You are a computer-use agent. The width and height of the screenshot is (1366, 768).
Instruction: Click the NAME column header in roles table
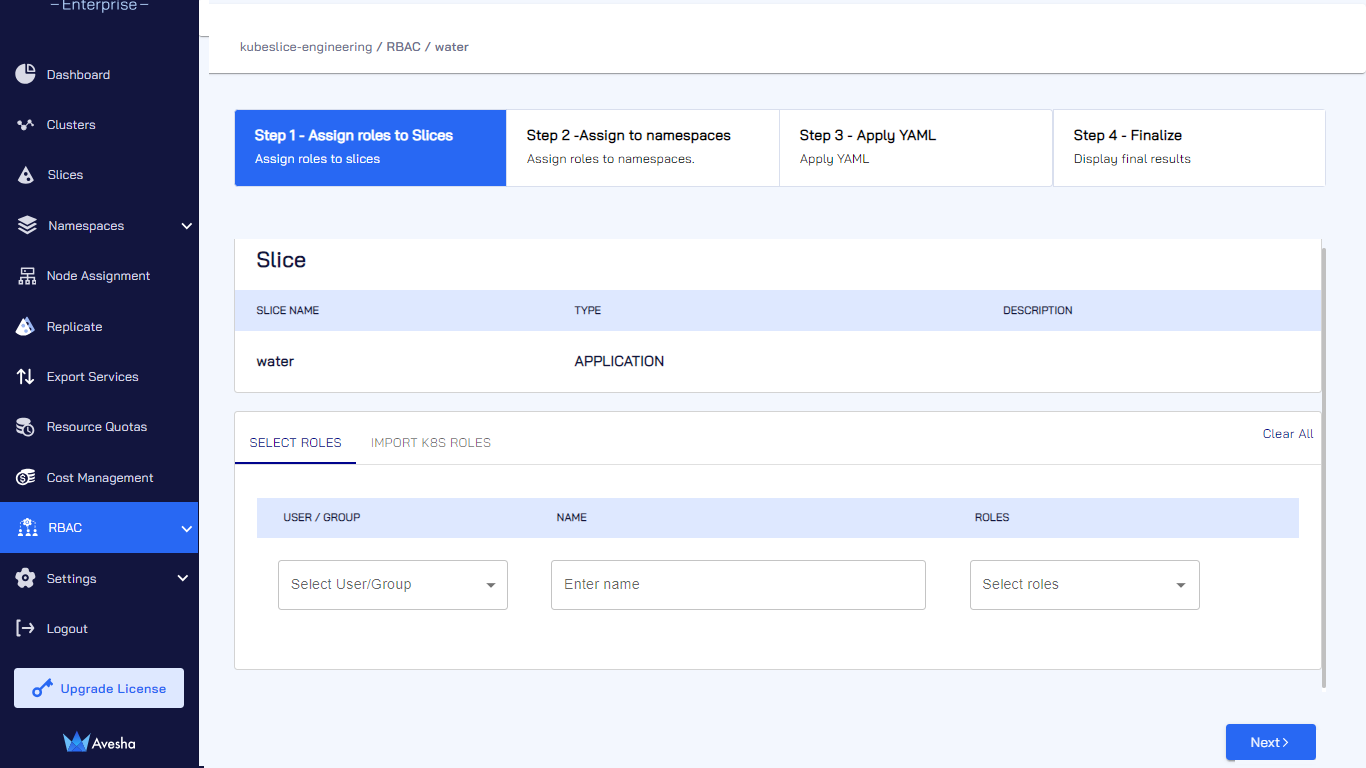(x=572, y=517)
